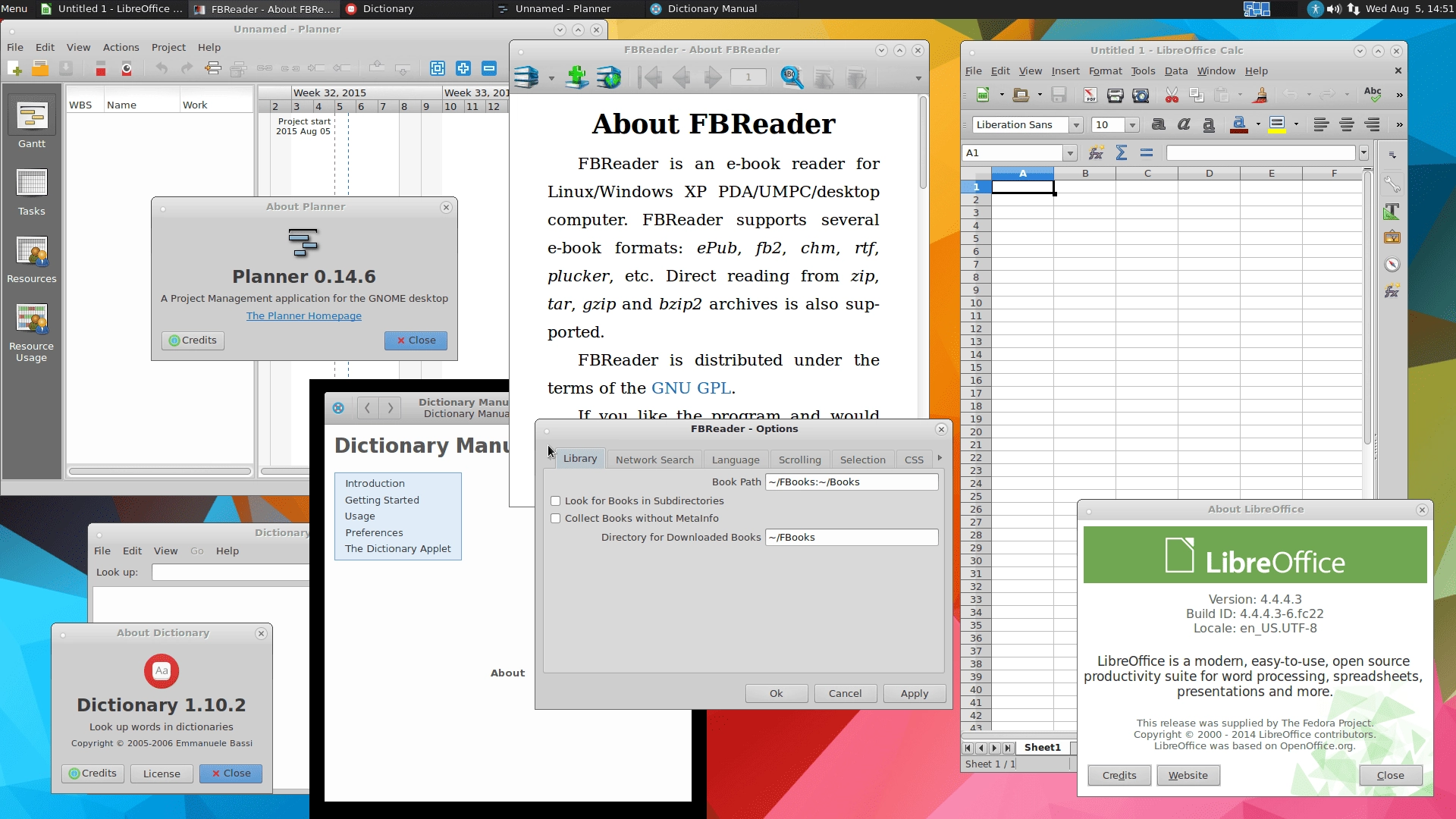
Task: Click Planner insert task icon
Action: 213,69
